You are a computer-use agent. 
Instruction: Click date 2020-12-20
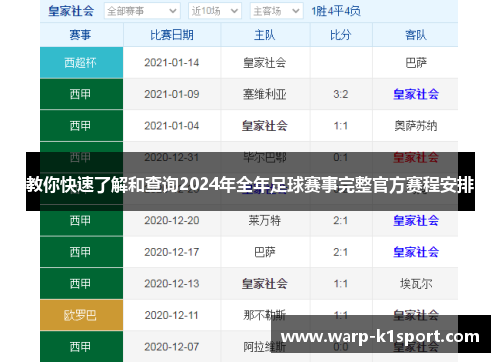coord(172,220)
